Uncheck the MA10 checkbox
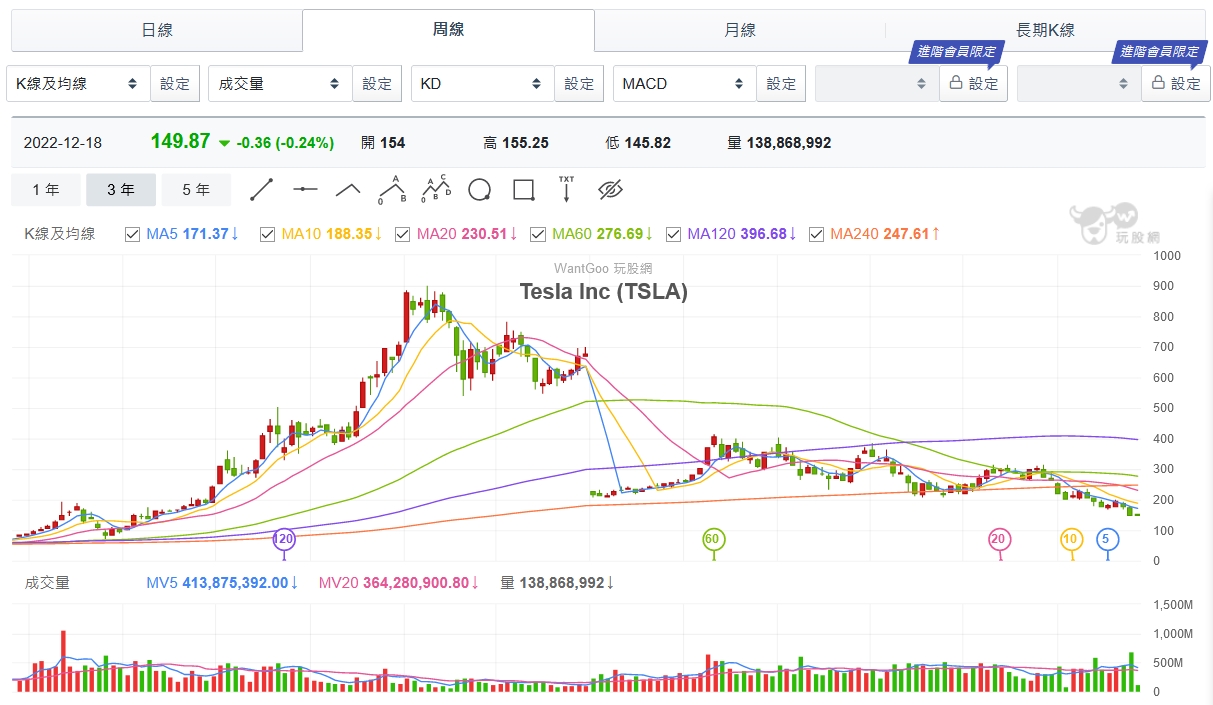 (x=267, y=234)
